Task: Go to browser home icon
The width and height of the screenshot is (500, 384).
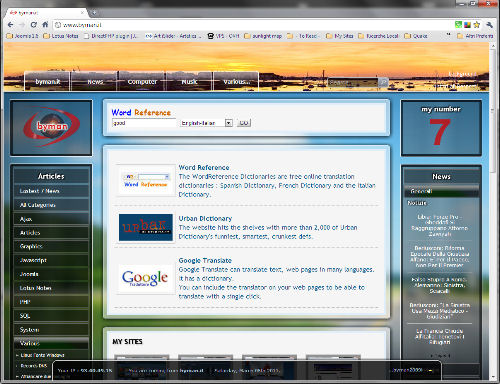Action: [45, 25]
